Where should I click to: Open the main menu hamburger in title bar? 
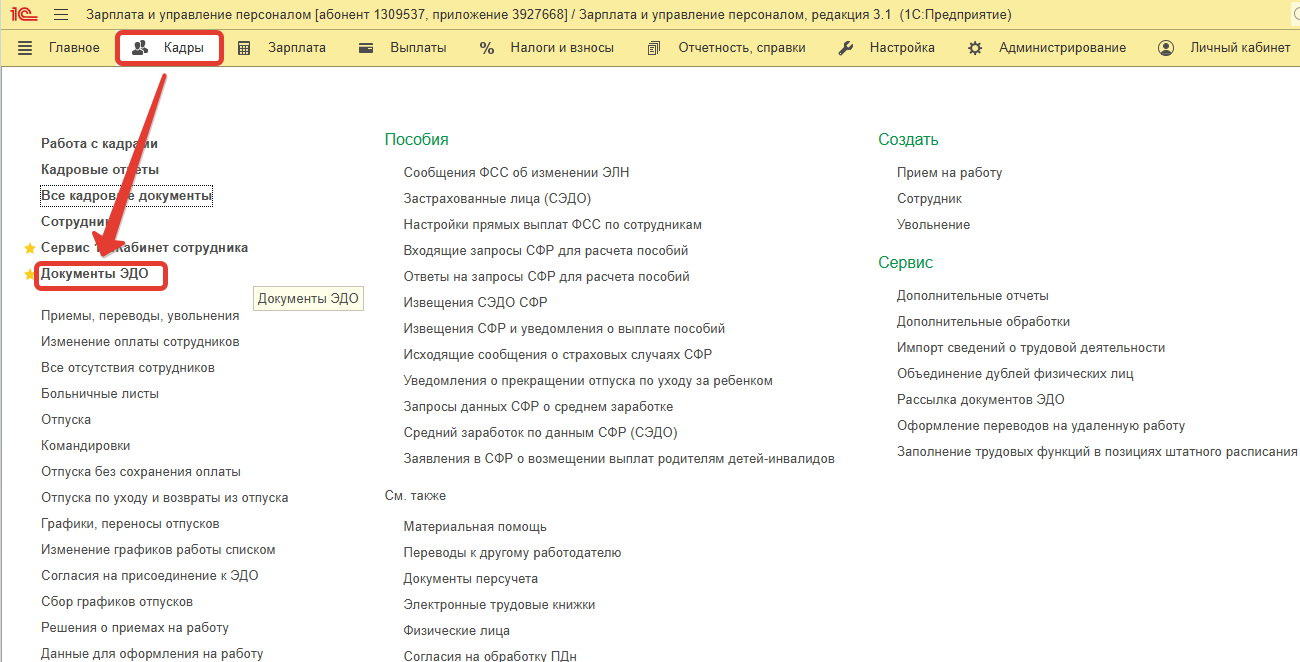coord(61,15)
